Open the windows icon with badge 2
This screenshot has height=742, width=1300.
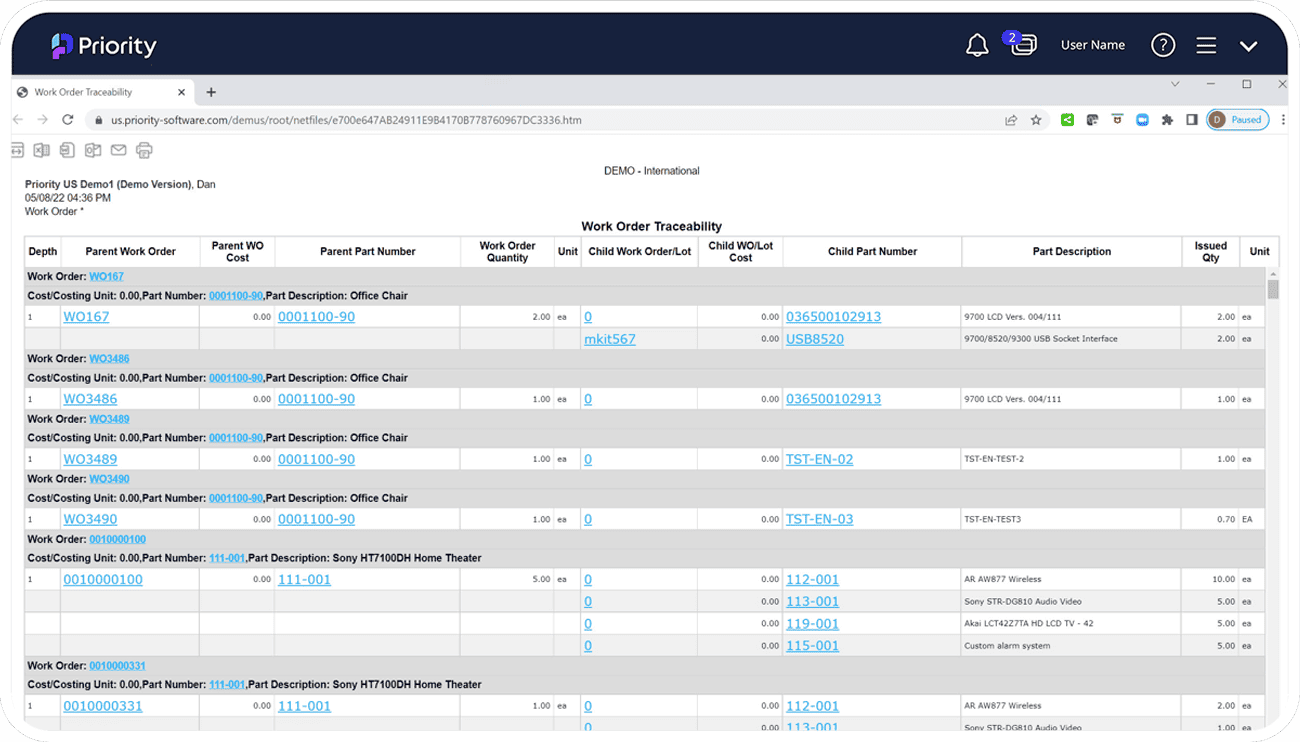pyautogui.click(x=1023, y=45)
